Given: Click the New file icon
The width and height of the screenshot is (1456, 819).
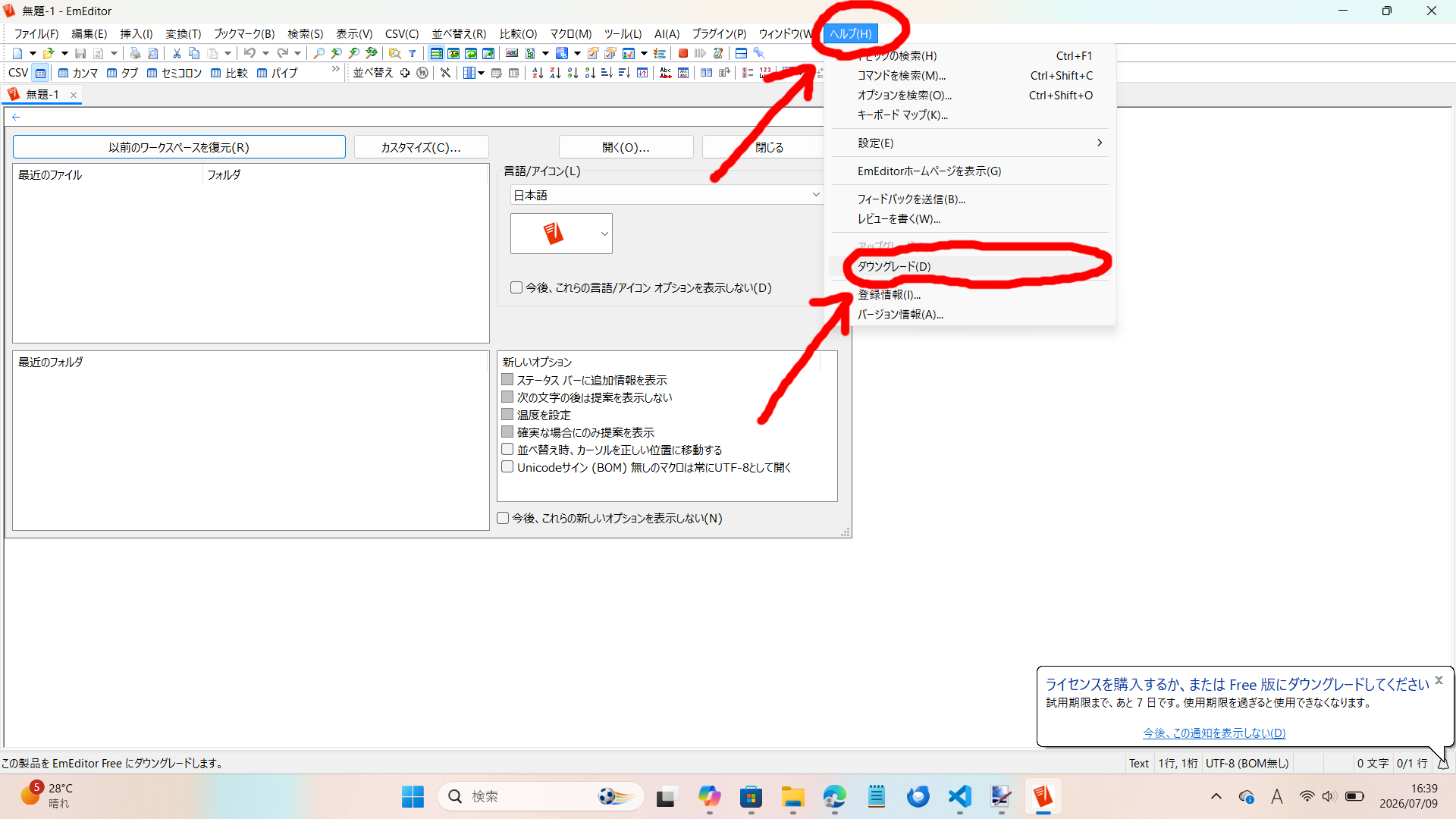Looking at the screenshot, I should [17, 53].
